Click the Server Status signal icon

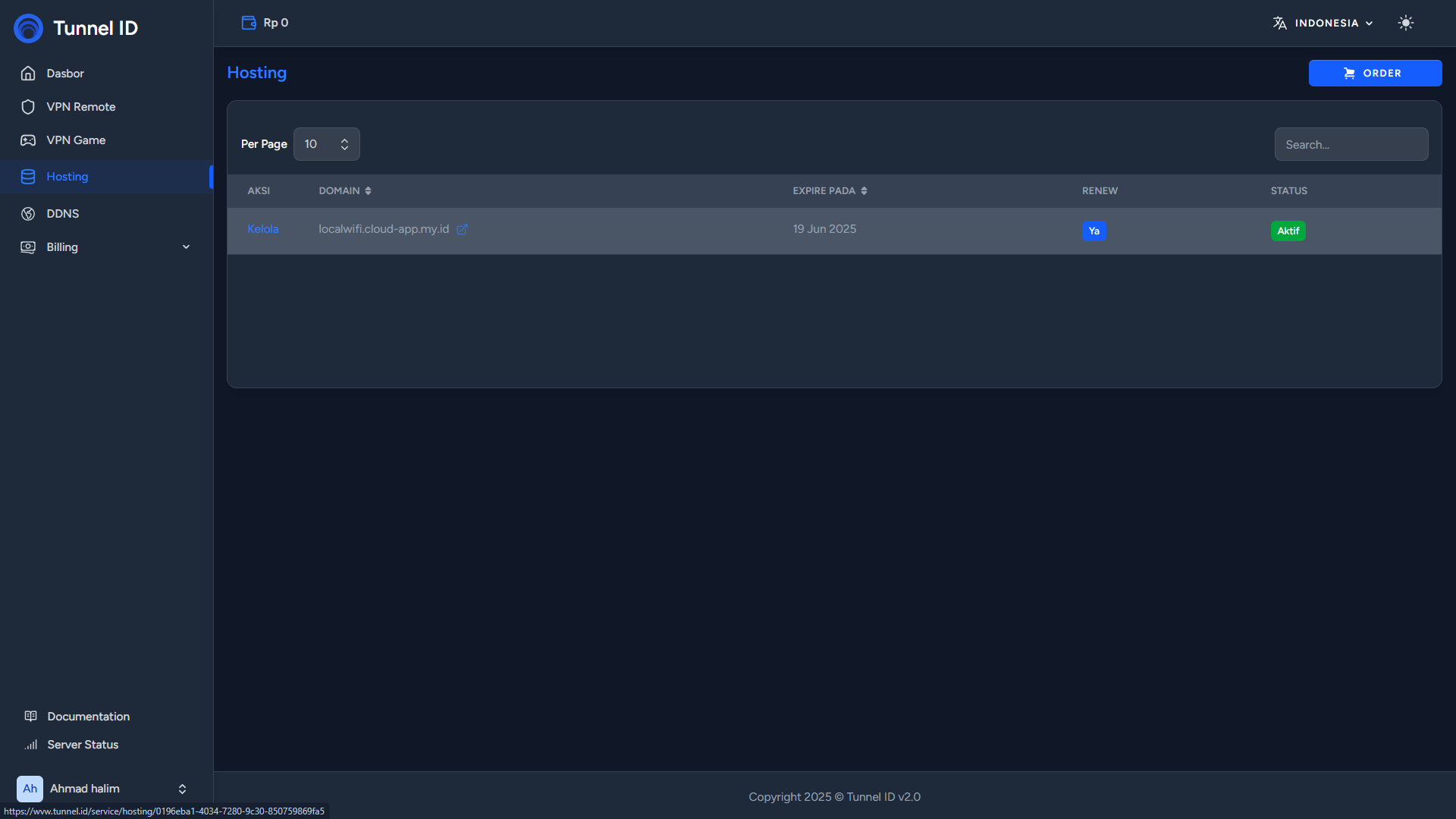click(x=30, y=745)
